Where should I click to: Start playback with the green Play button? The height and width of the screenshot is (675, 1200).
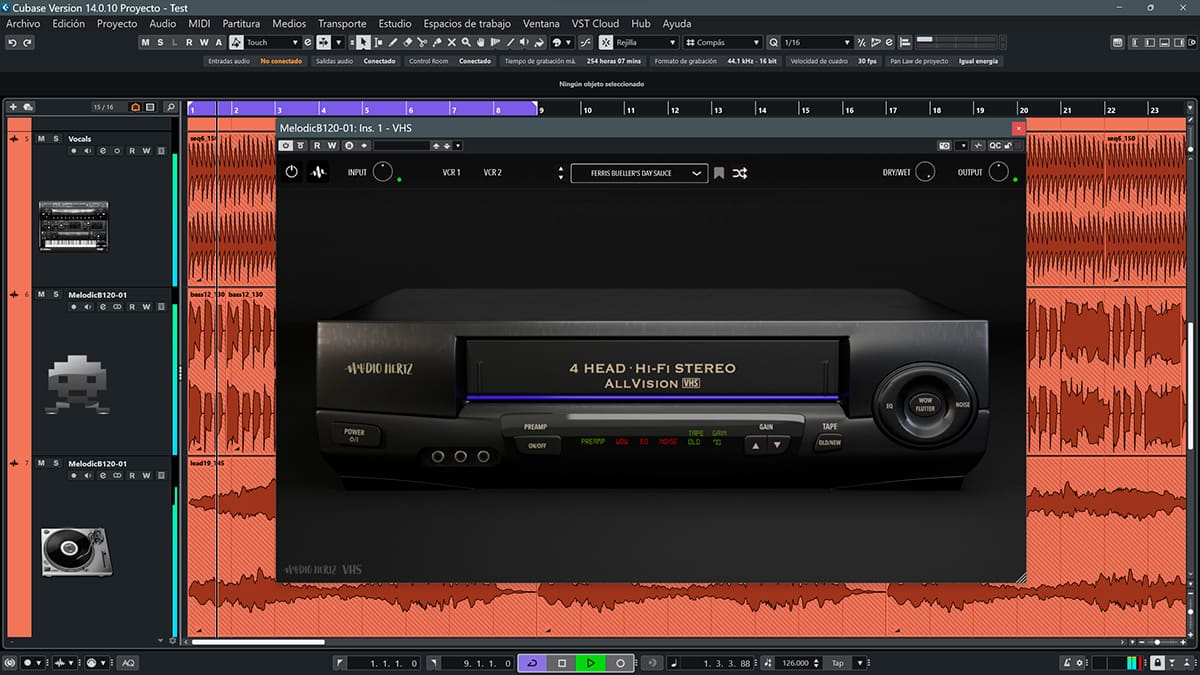[x=591, y=663]
